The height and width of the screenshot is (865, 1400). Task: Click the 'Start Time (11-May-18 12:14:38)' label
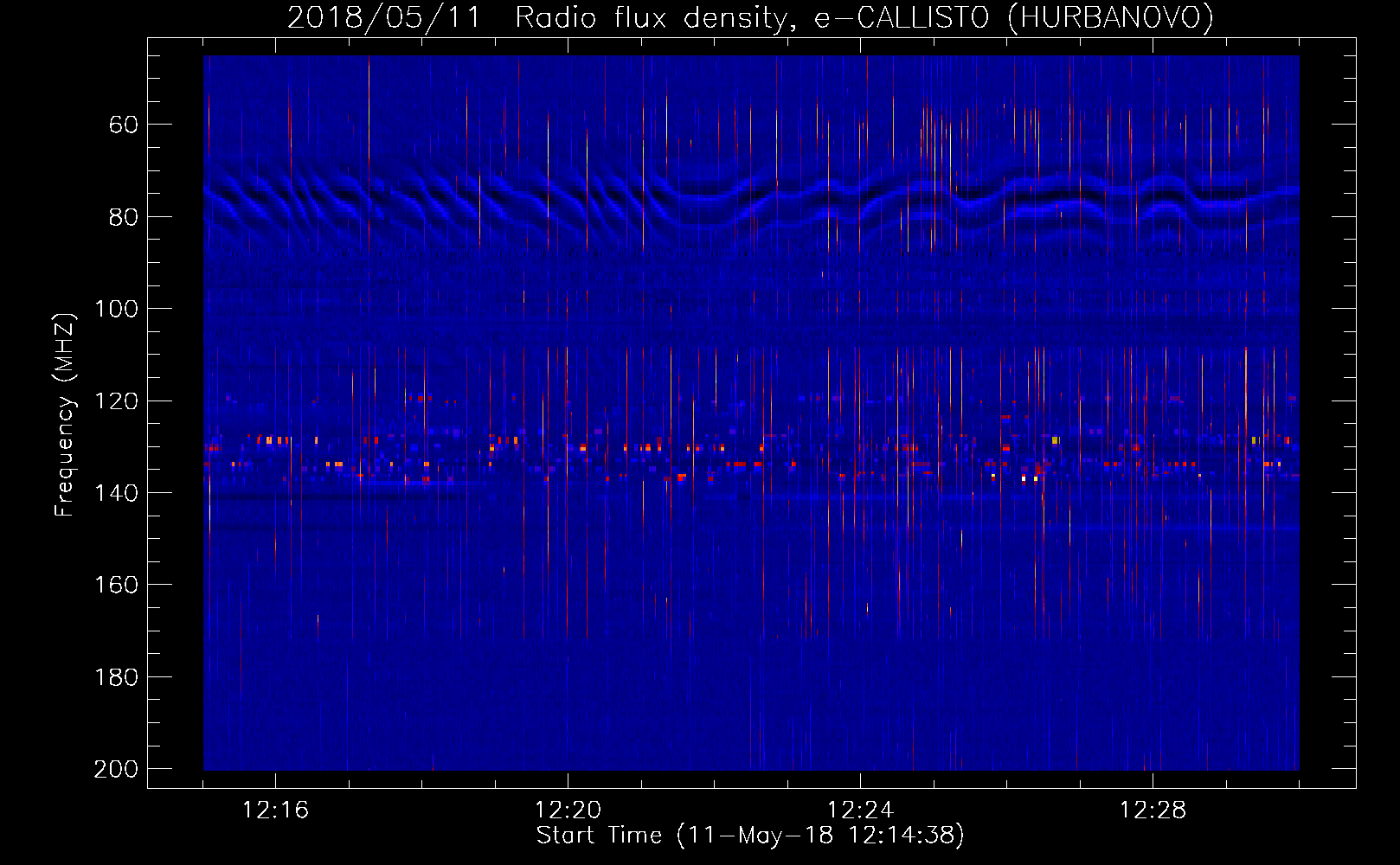click(x=750, y=836)
